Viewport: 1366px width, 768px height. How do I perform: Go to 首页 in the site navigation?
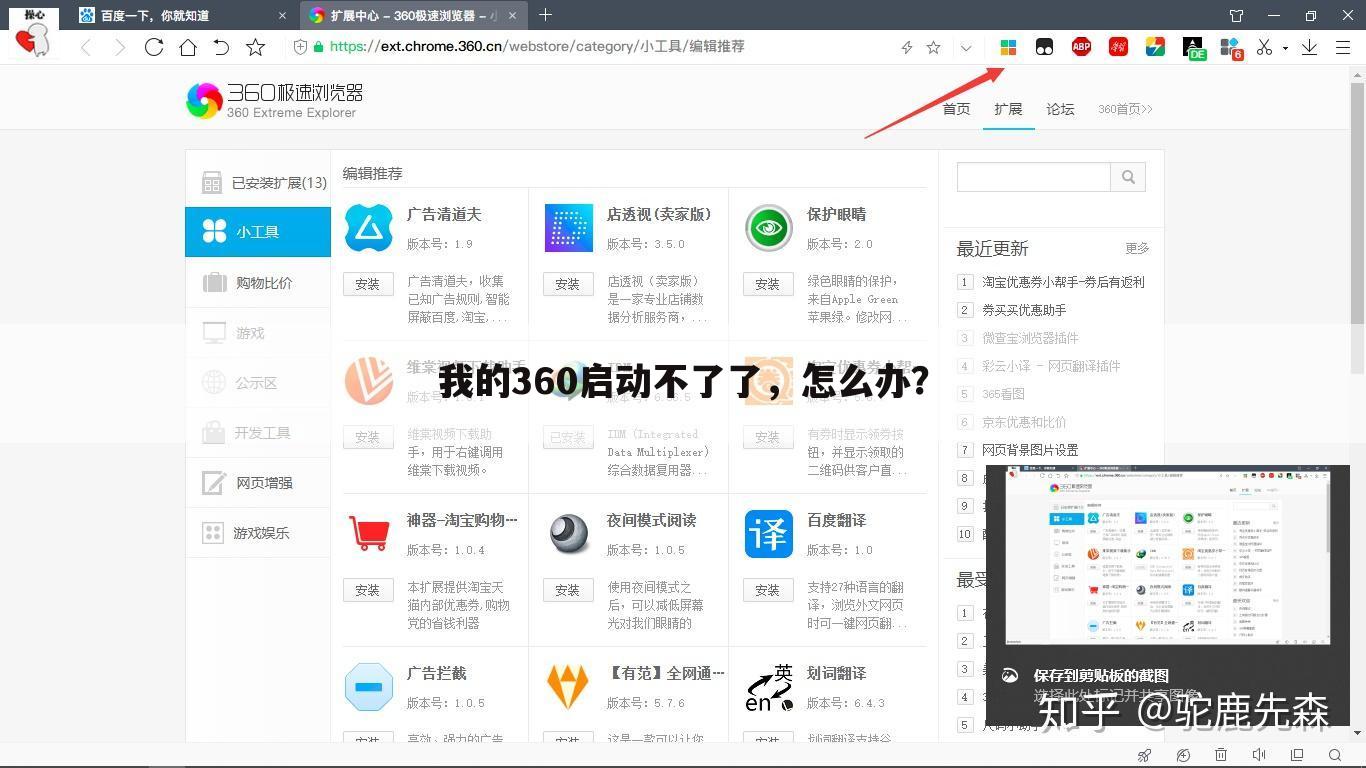(956, 109)
